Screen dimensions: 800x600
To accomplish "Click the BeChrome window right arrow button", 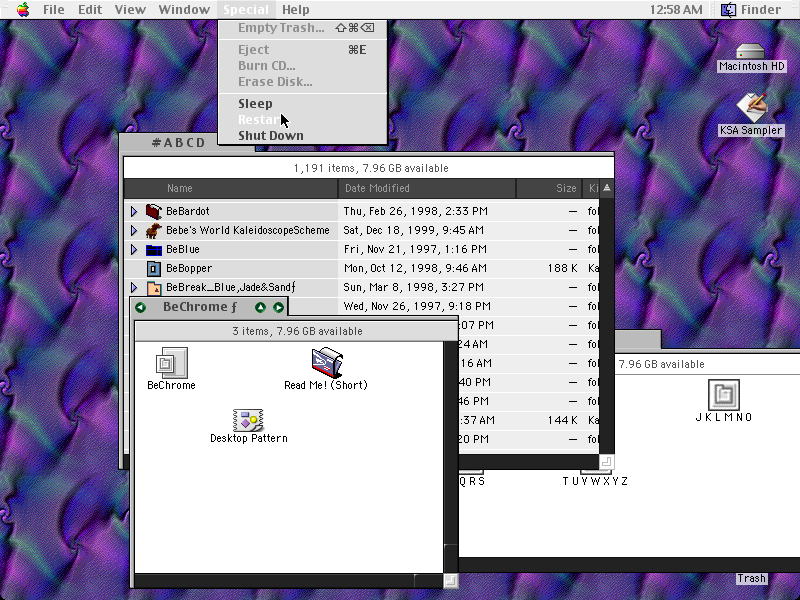I will point(278,307).
